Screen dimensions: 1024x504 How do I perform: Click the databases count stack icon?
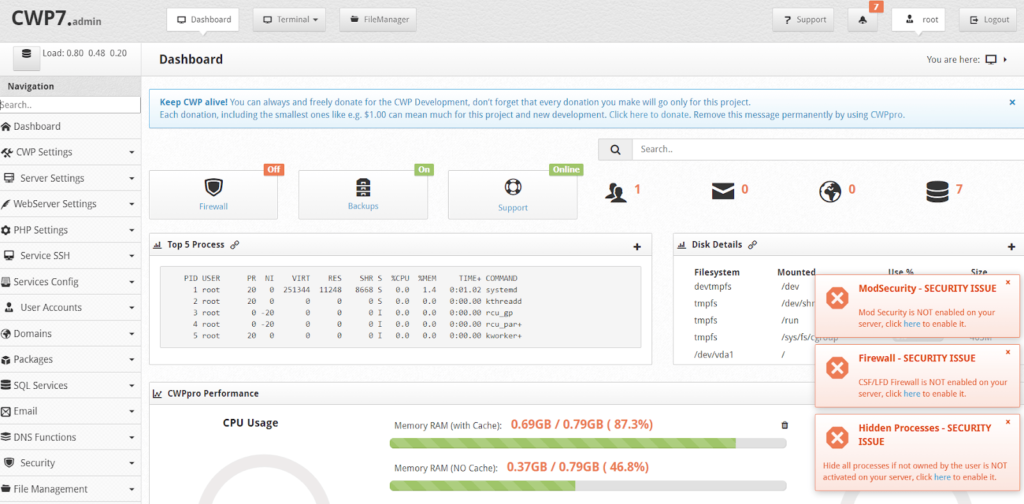pyautogui.click(x=936, y=191)
